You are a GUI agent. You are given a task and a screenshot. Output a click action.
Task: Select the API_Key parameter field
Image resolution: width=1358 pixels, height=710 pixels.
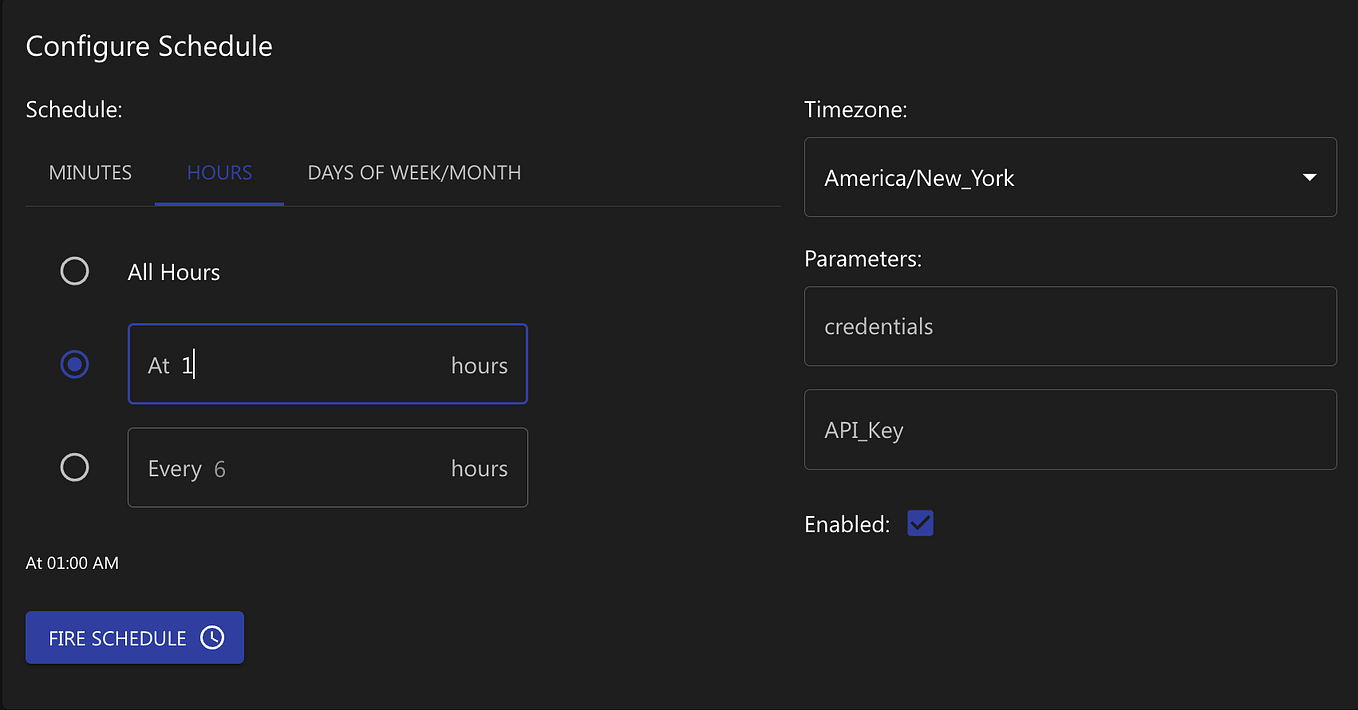tap(1070, 429)
